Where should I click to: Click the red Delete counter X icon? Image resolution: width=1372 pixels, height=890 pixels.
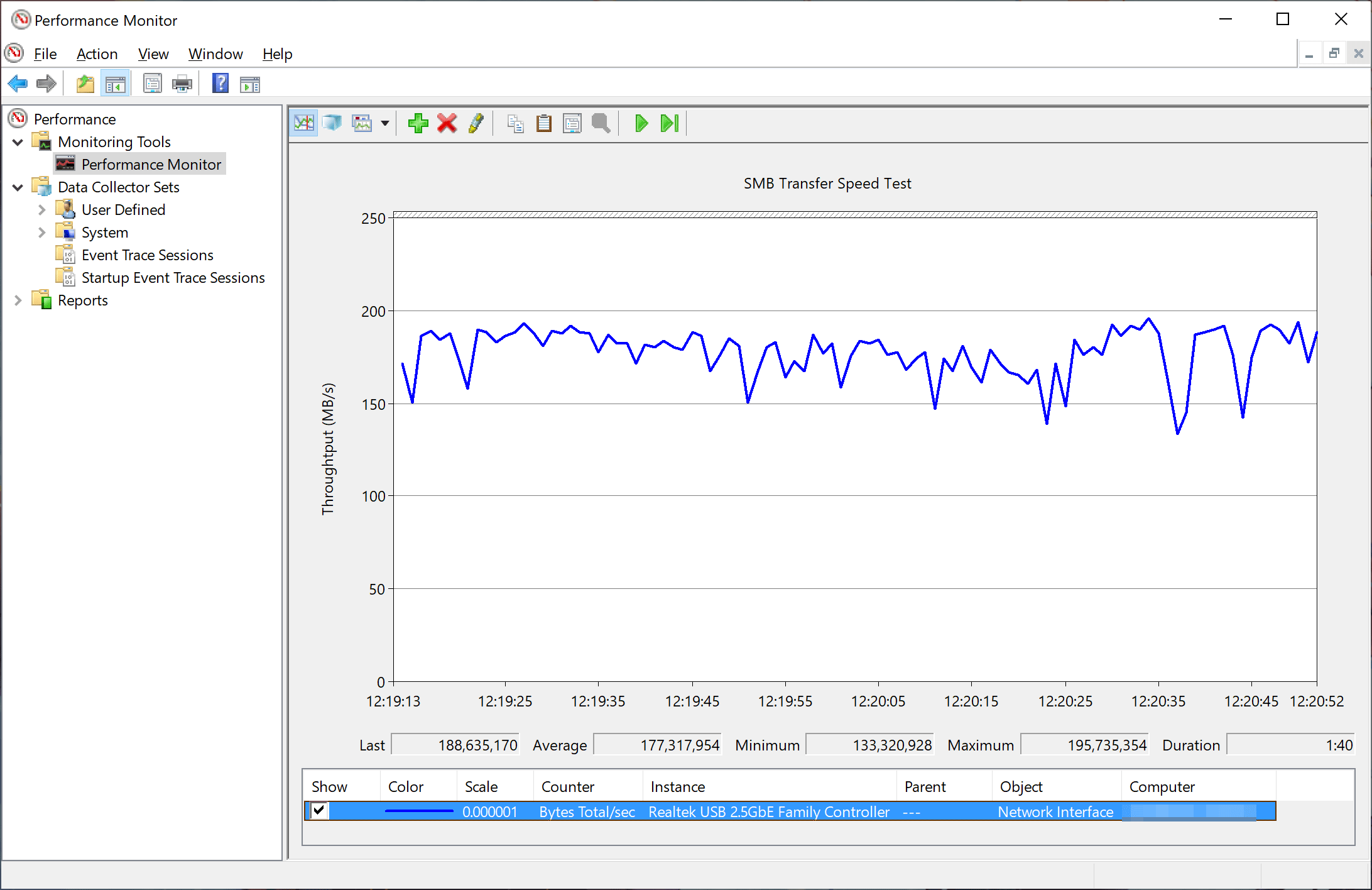pos(447,123)
